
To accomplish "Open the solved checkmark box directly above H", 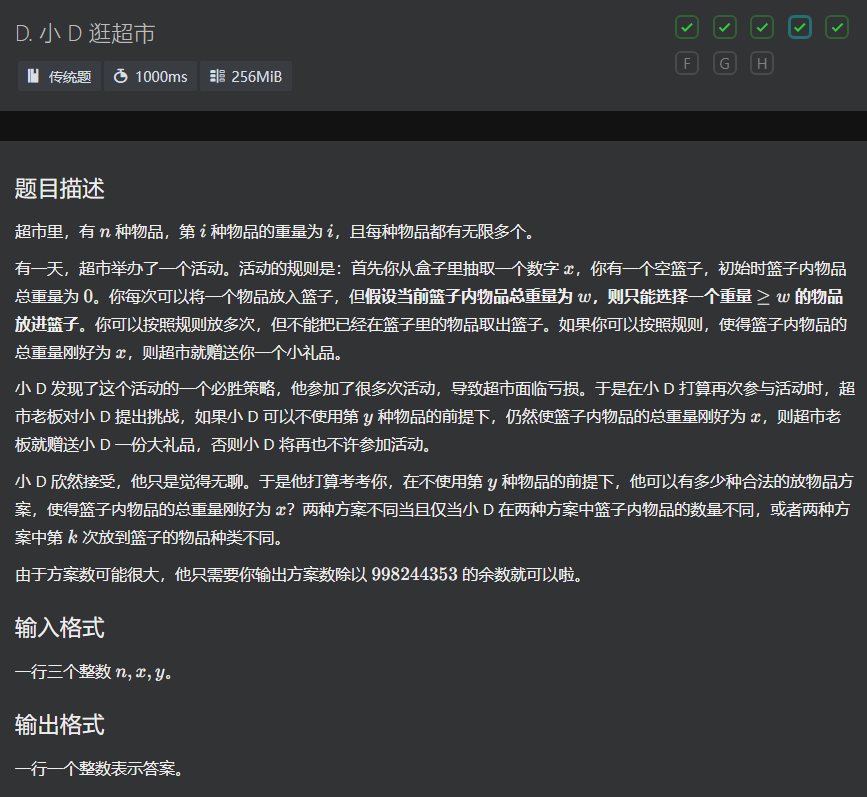I will (x=762, y=27).
